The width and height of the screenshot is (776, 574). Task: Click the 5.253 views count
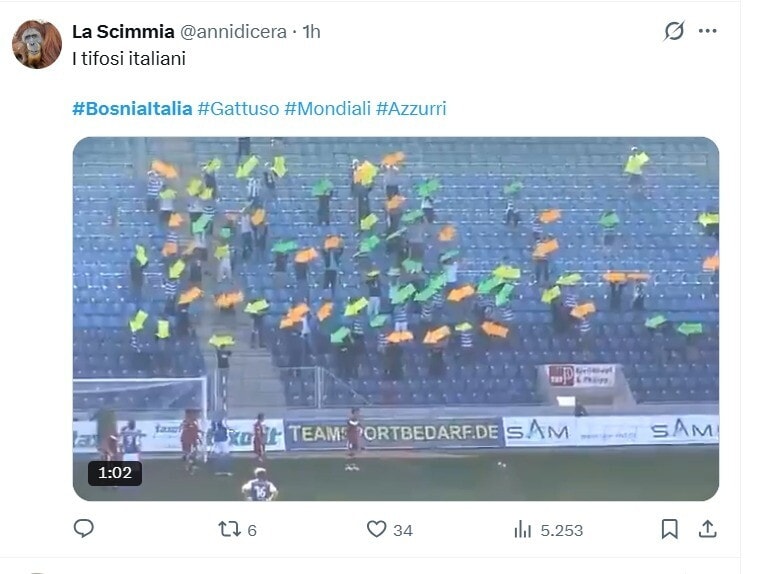click(561, 530)
